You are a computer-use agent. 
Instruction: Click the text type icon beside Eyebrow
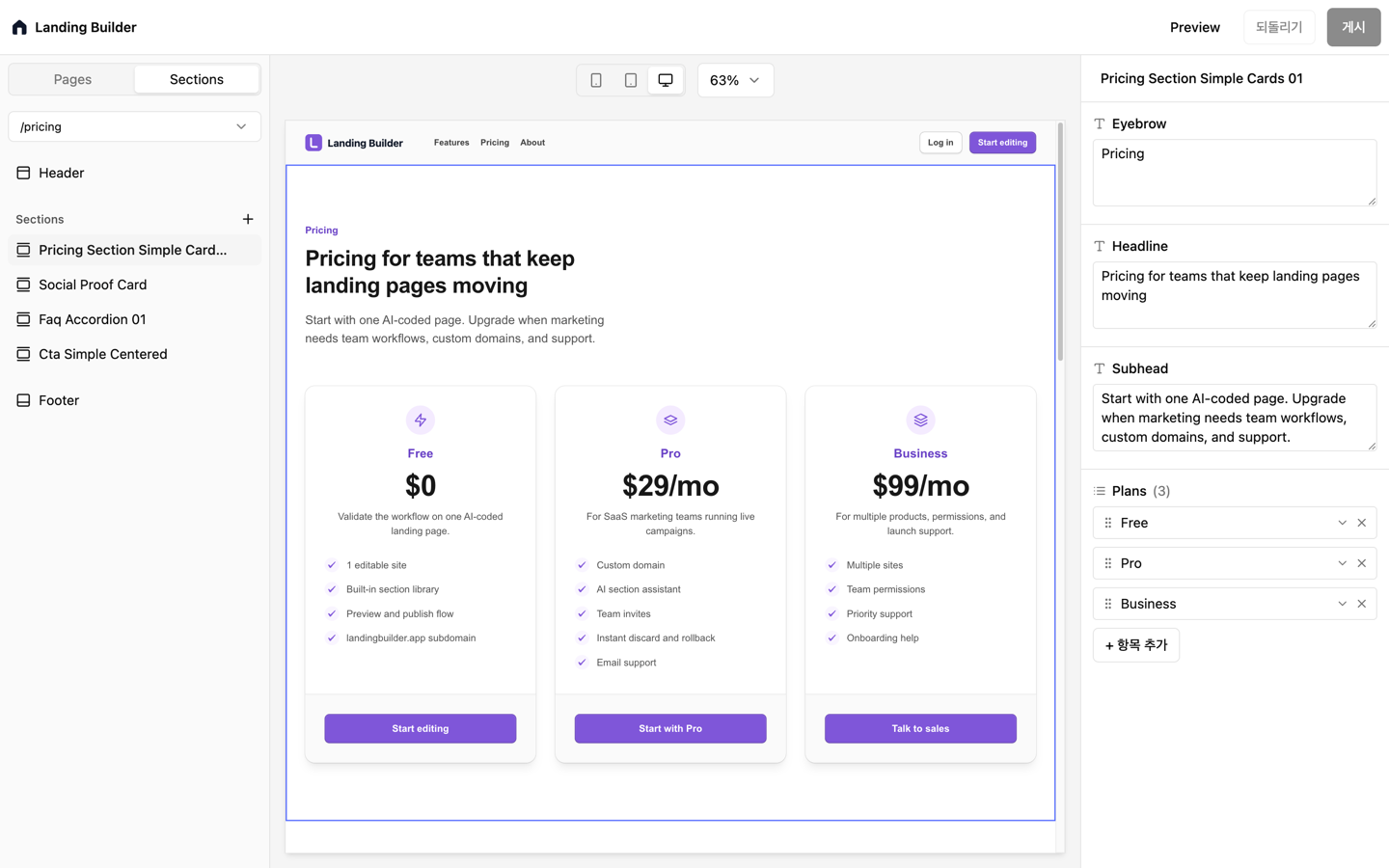(1100, 123)
